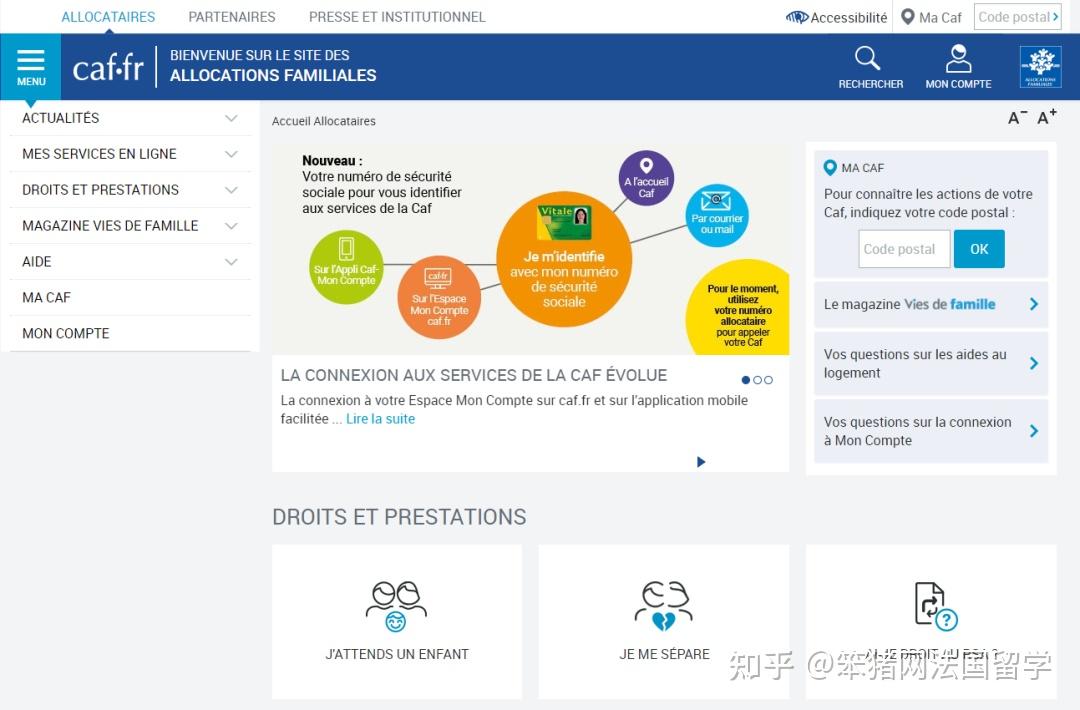The width and height of the screenshot is (1080, 710).
Task: Click the Allocations Familiales snowflake logo
Action: coord(1040,67)
